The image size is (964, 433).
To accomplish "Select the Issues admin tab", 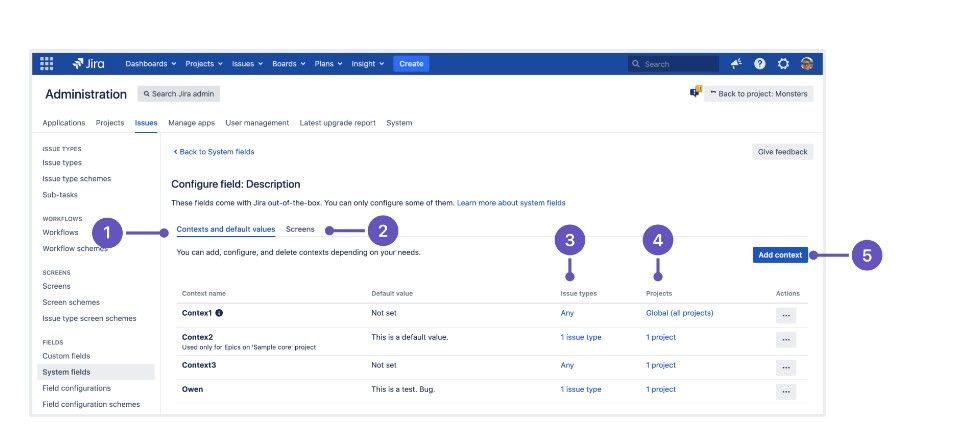I will (x=146, y=123).
